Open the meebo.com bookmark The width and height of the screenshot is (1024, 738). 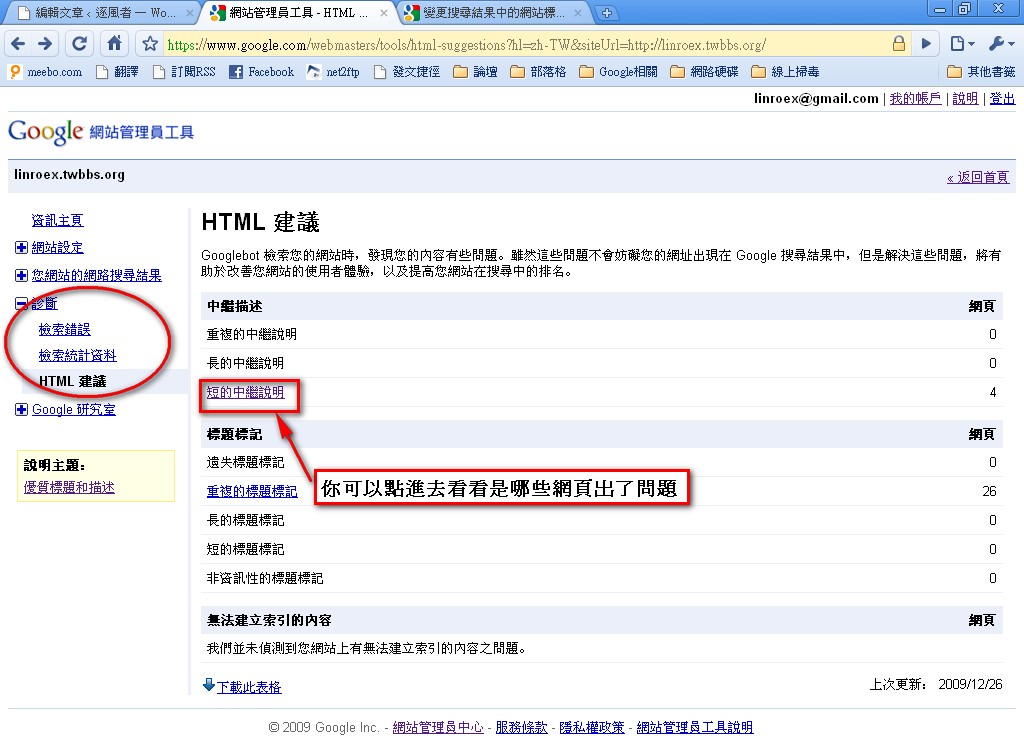pos(46,72)
